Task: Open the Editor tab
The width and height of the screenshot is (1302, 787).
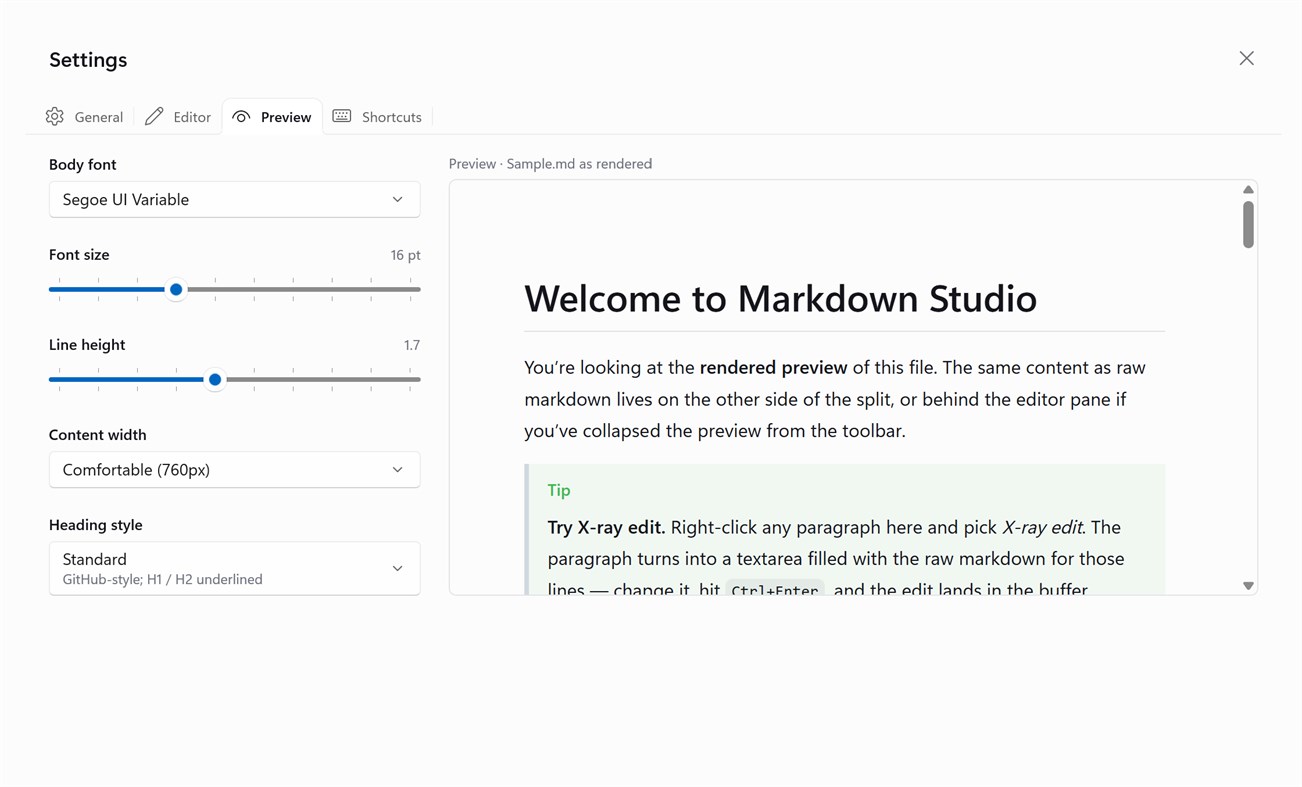Action: click(178, 117)
